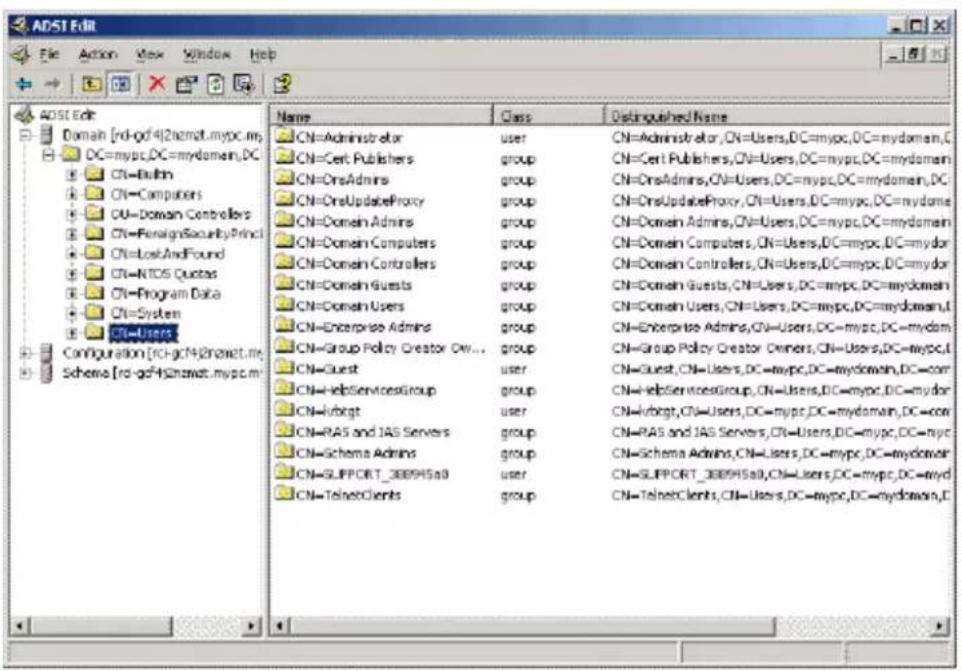Click right scroll arrow of the results pane
Image resolution: width=962 pixels, height=671 pixels.
939,626
